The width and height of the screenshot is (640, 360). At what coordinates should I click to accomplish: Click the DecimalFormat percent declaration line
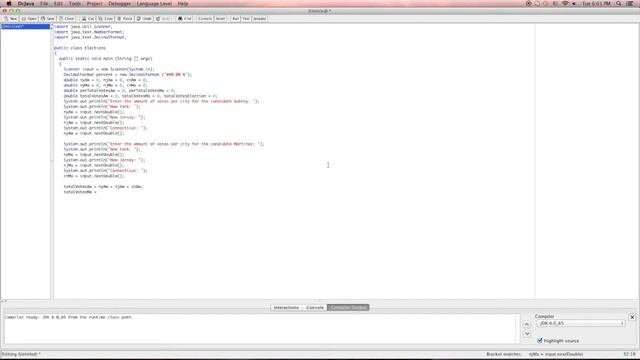[x=127, y=75]
